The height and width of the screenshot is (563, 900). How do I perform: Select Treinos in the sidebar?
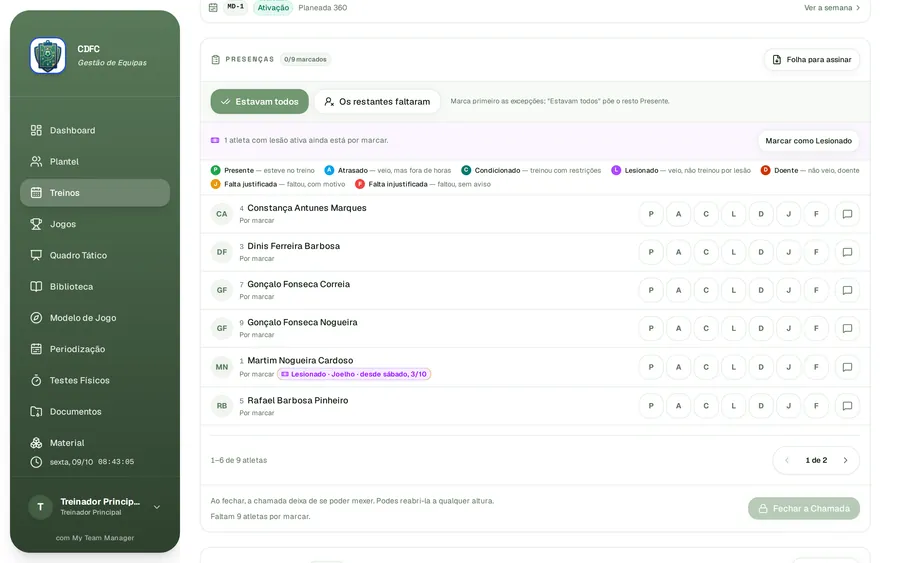(95, 193)
